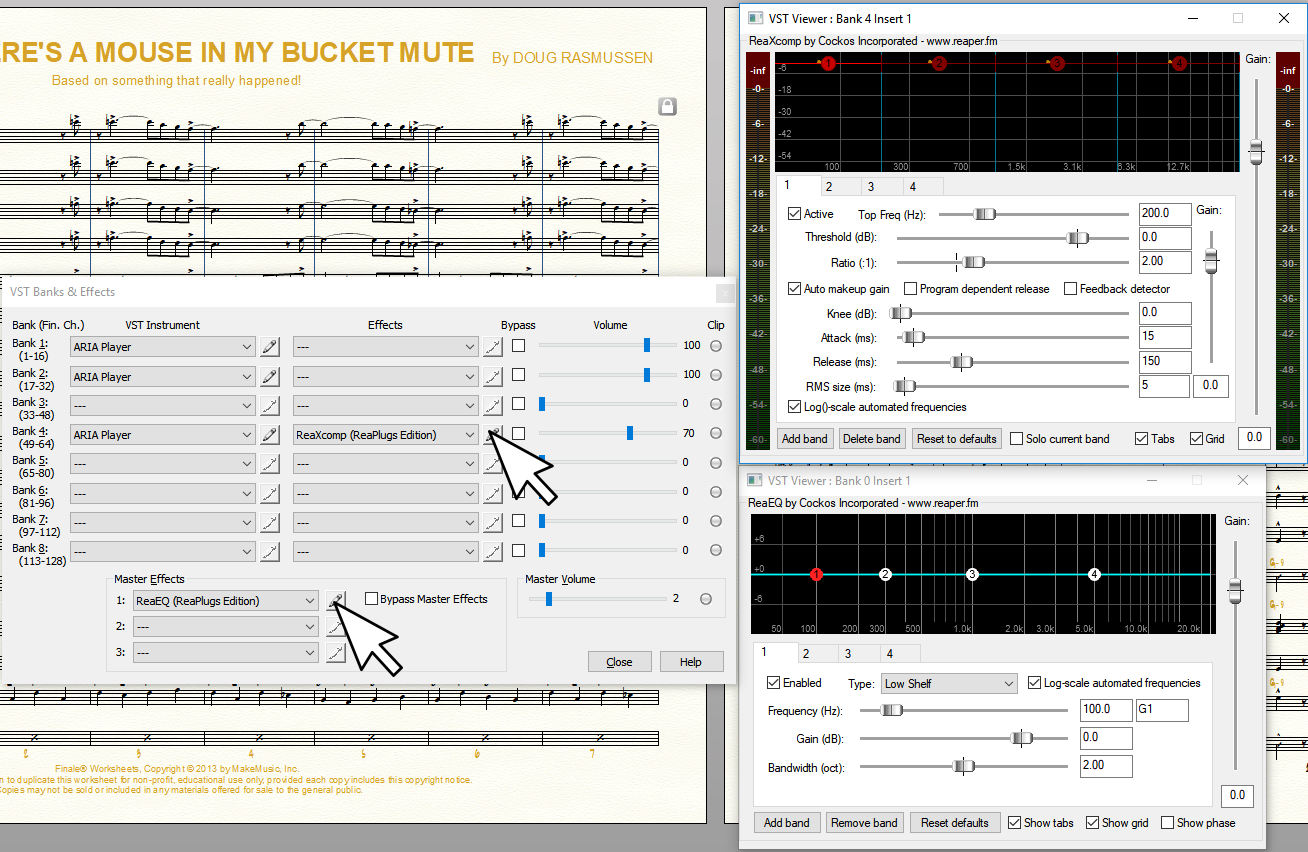Click the clip indicator for Bank 1

(x=716, y=346)
